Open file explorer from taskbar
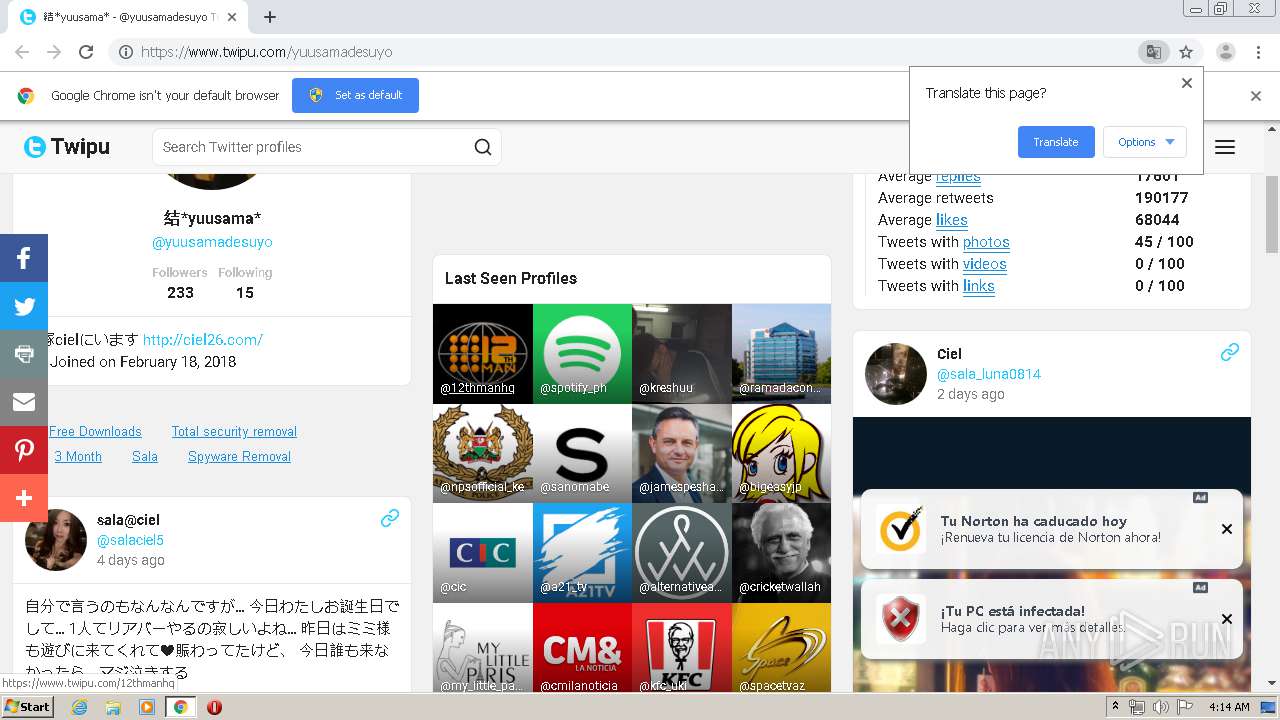 point(113,707)
